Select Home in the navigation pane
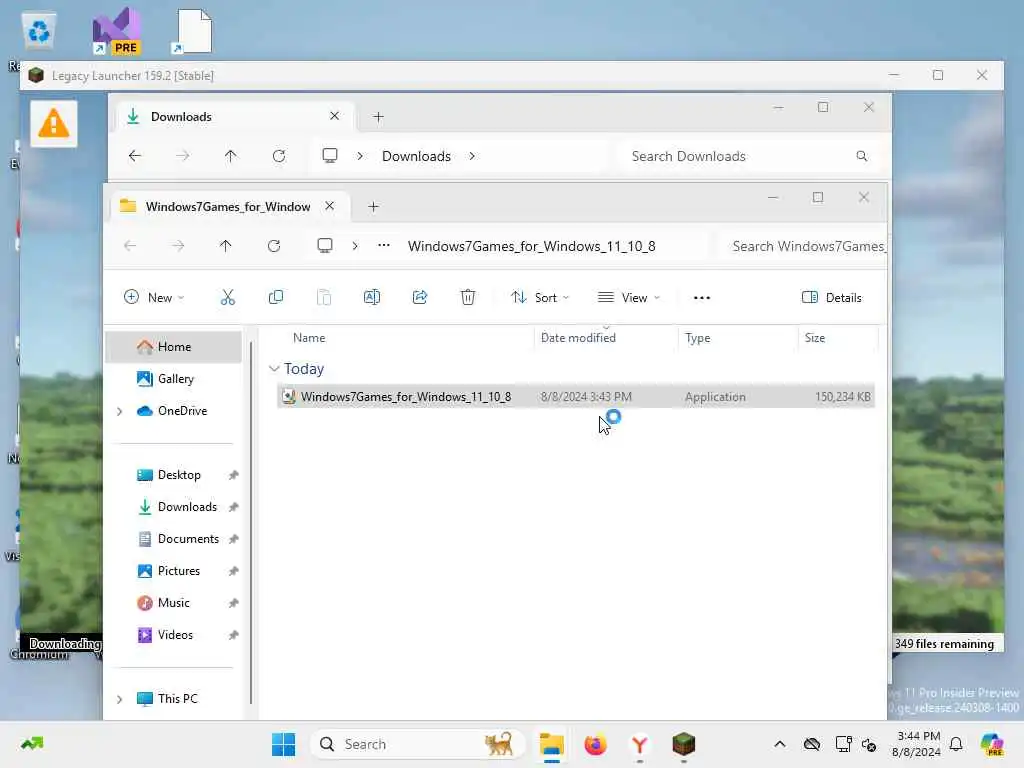This screenshot has width=1024, height=768. click(x=174, y=347)
